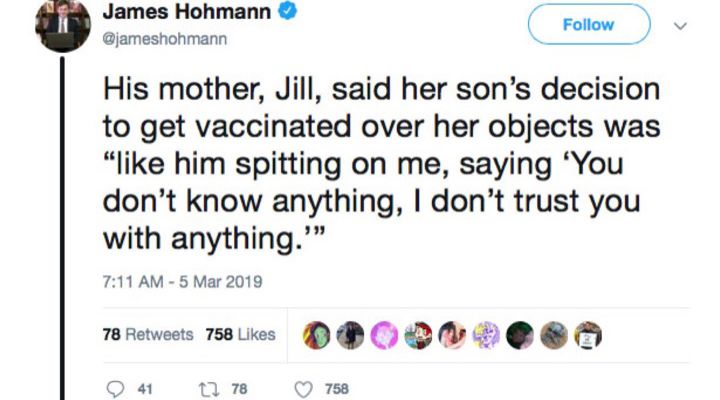Retweet using the retweet arrows icon

click(208, 389)
